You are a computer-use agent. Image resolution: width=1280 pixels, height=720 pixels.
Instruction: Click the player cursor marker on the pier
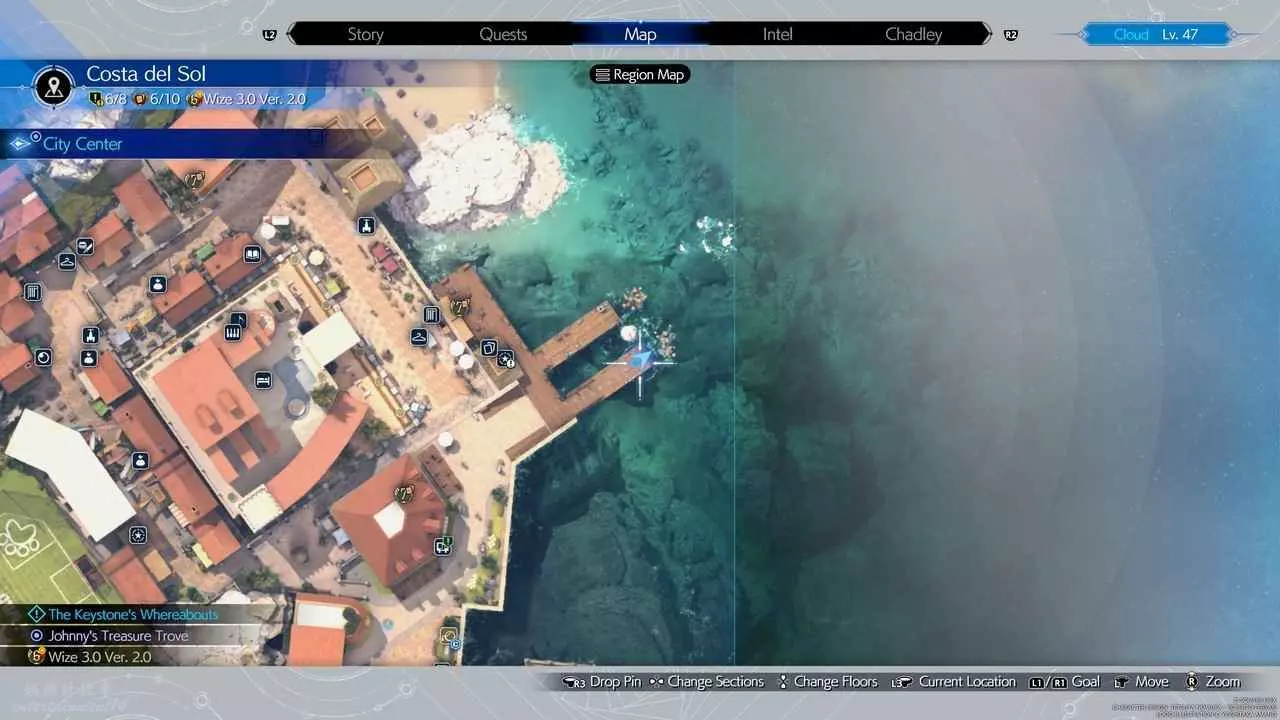[x=641, y=361]
